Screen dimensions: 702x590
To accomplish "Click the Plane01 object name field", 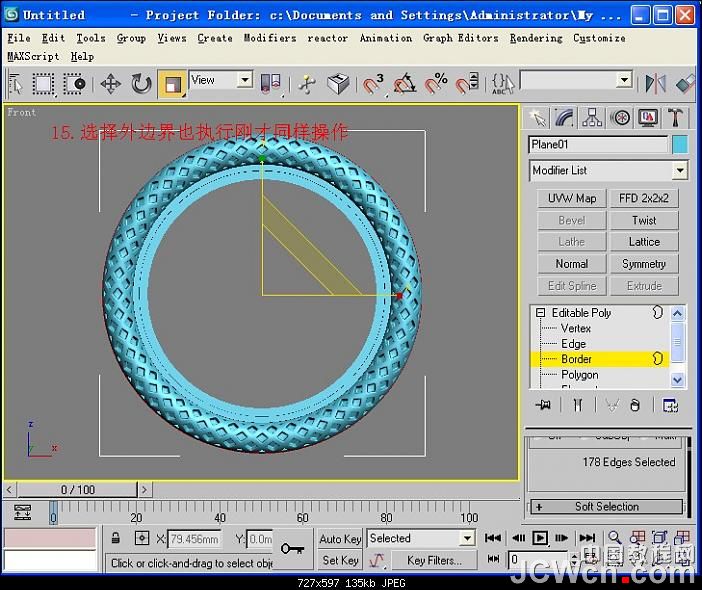I will click(x=598, y=145).
